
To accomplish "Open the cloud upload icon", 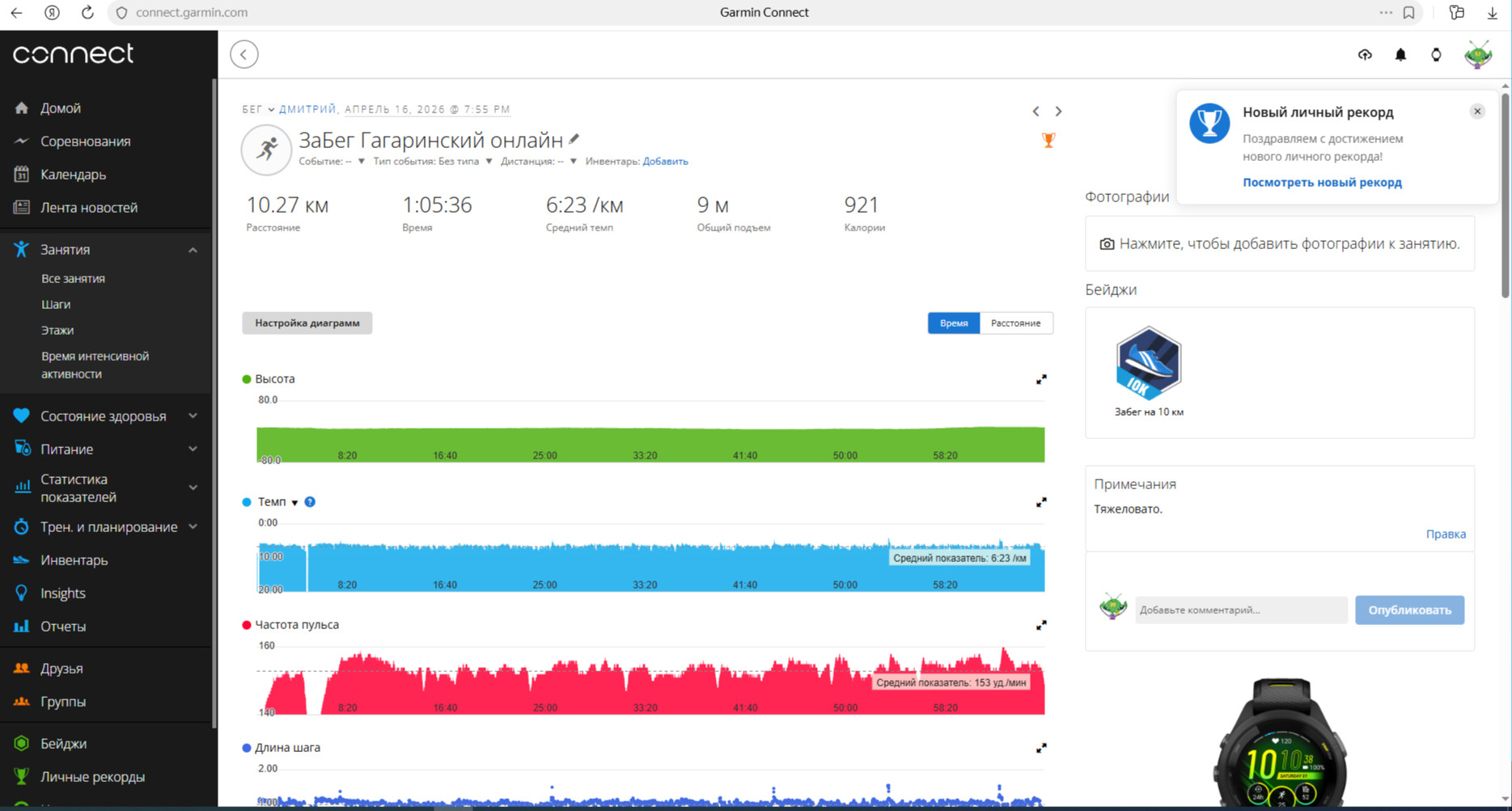I will (x=1365, y=54).
